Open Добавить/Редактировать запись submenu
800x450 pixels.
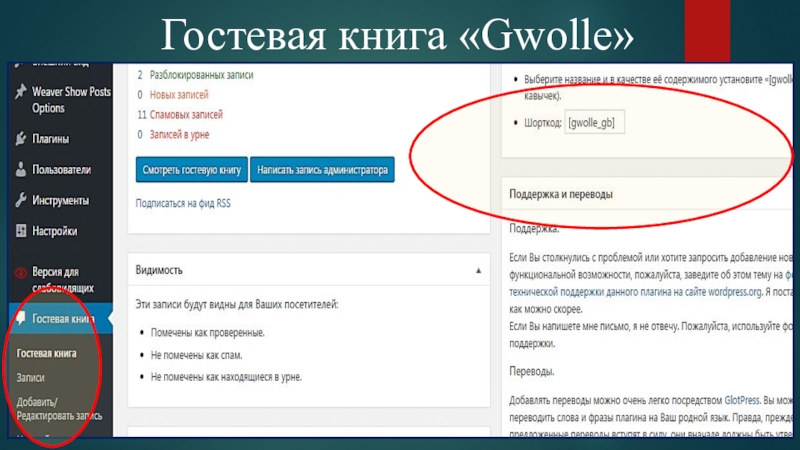click(59, 409)
